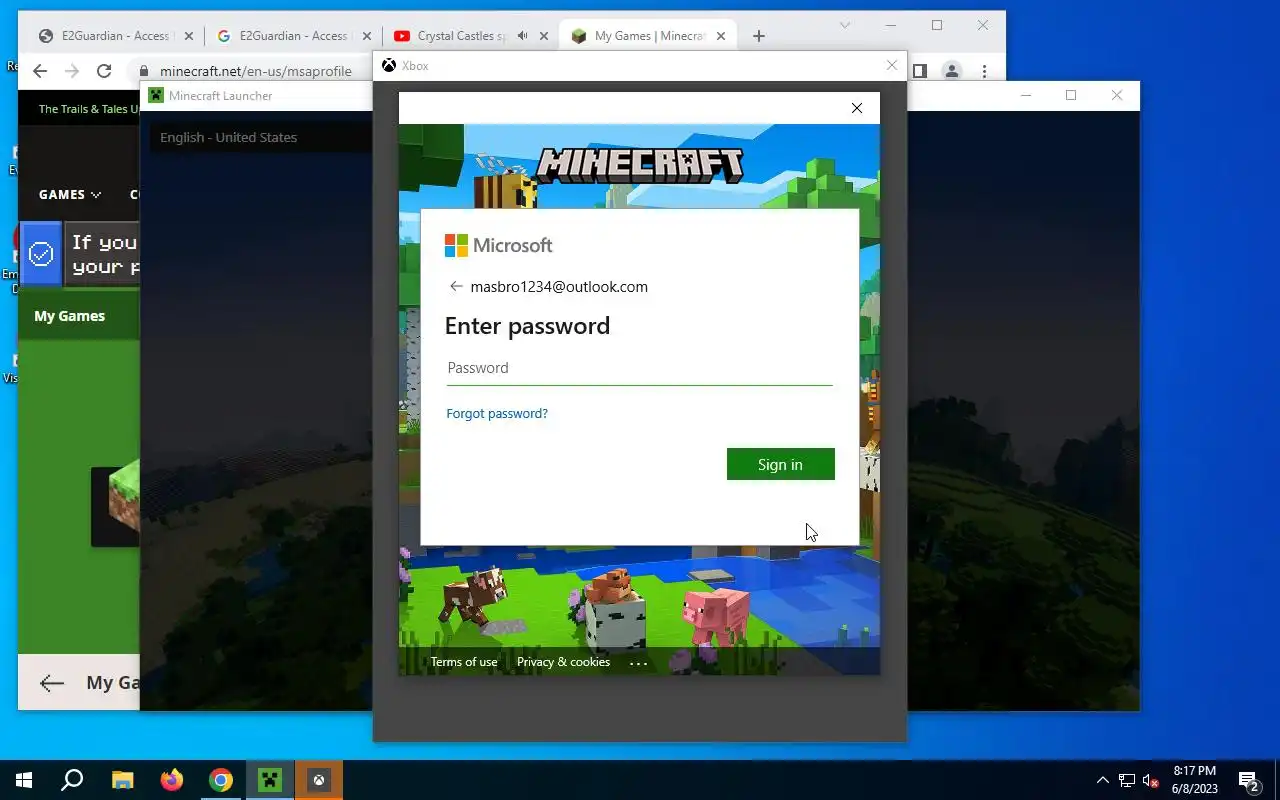Open The Trails & Tales banner link
1280x800 pixels.
point(89,109)
